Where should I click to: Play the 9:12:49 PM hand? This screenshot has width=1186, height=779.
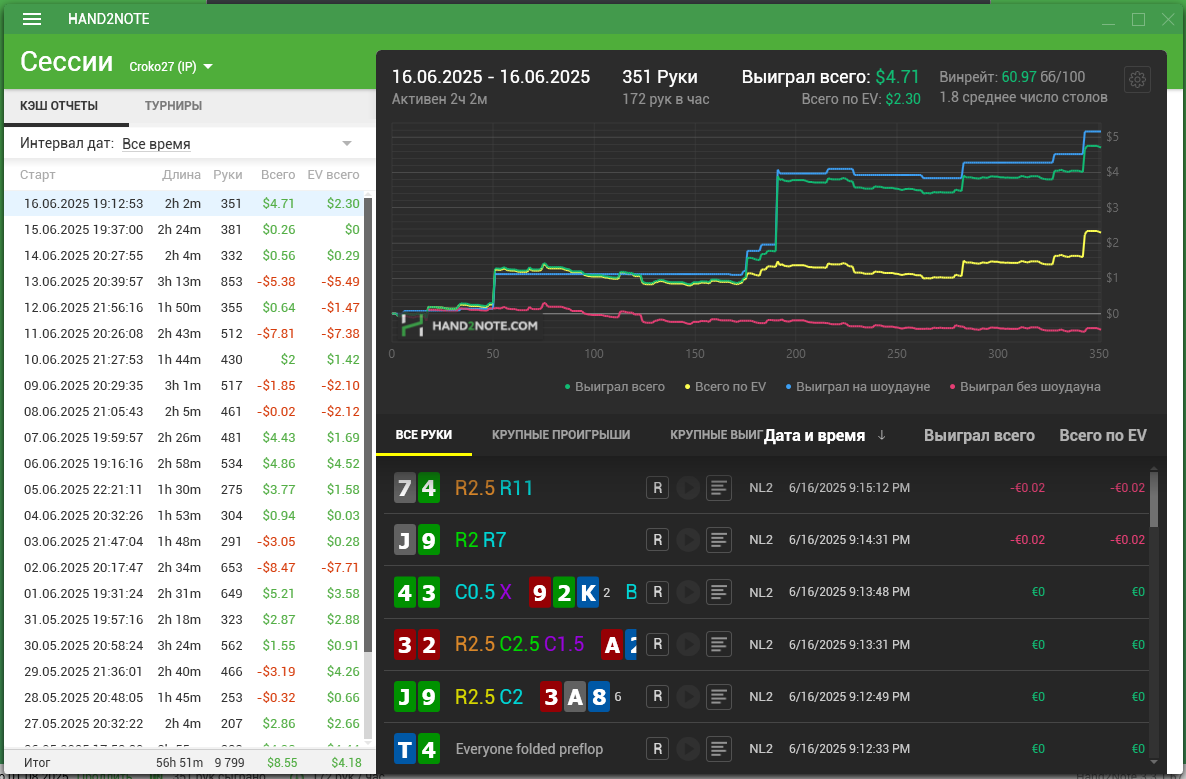coord(688,697)
